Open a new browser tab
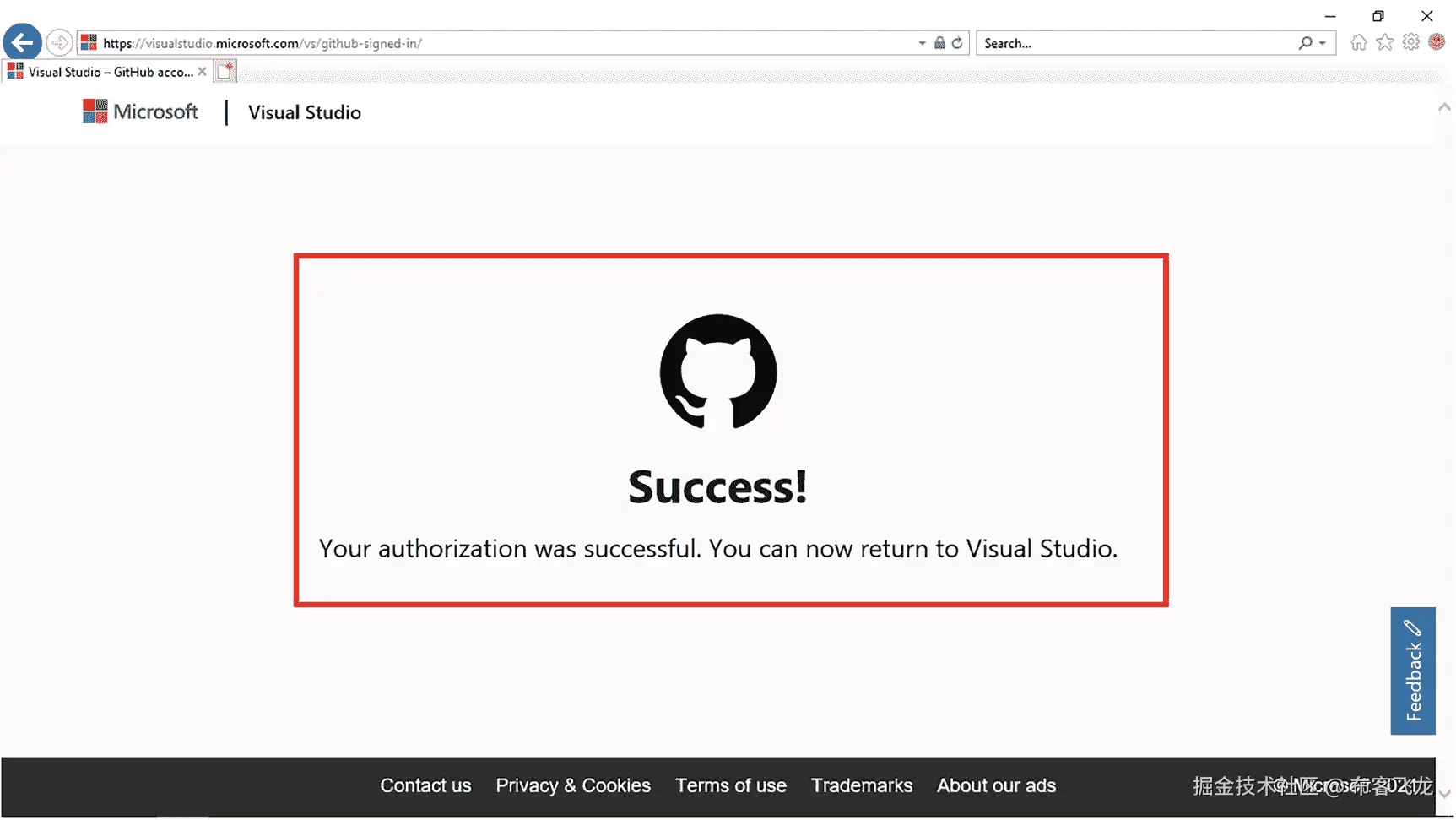1456x820 pixels. pyautogui.click(x=225, y=72)
